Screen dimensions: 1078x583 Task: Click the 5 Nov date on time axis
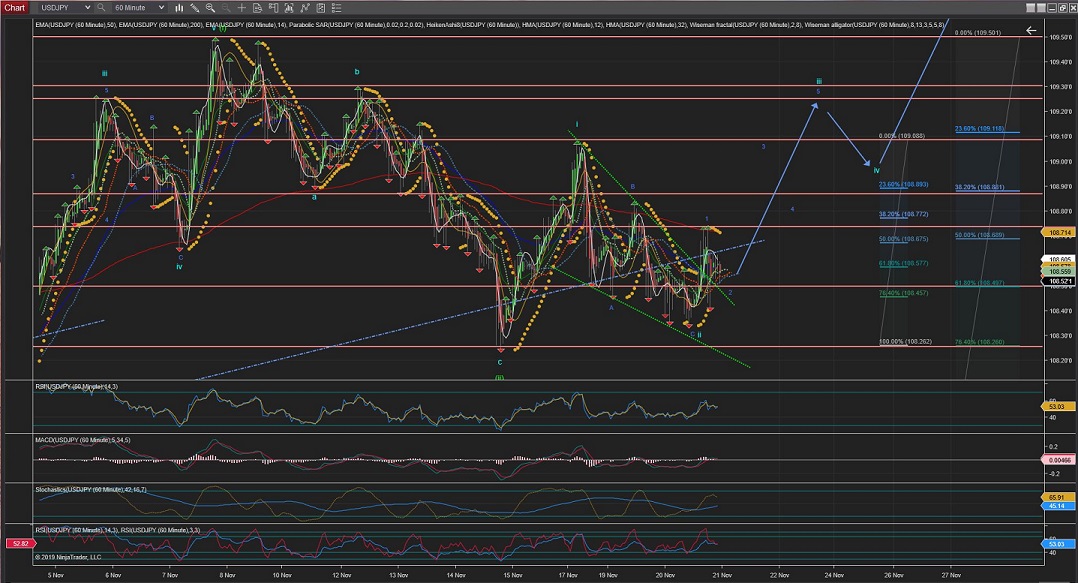56,575
